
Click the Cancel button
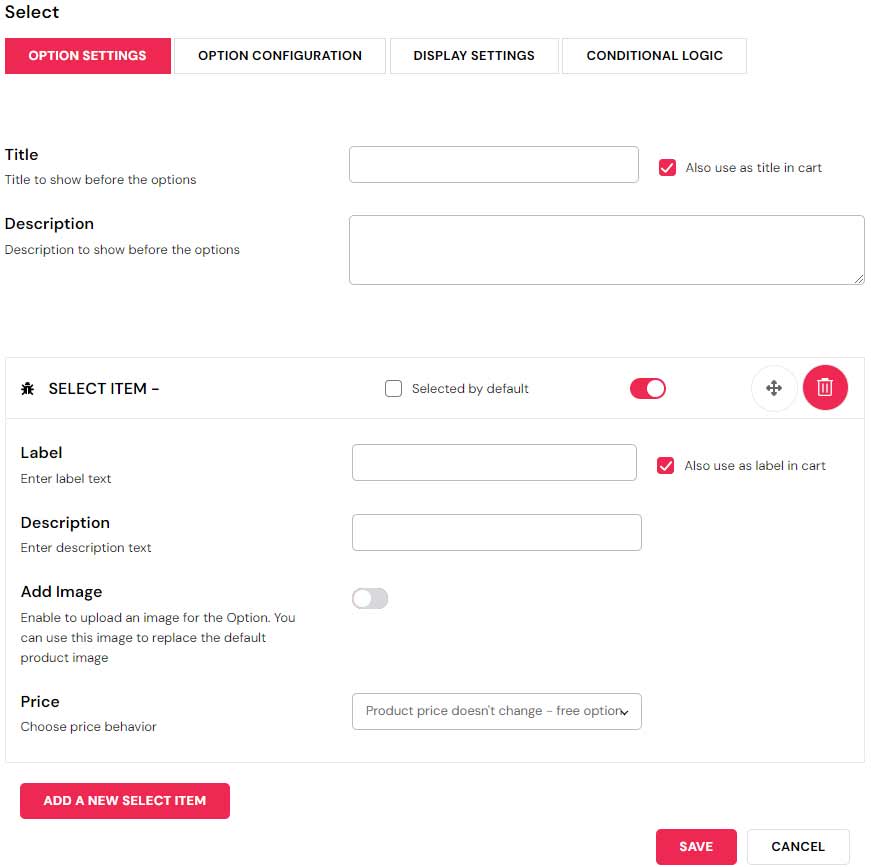click(797, 846)
